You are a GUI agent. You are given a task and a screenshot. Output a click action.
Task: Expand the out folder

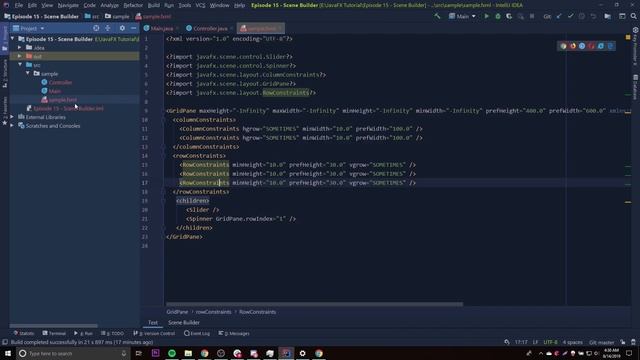[20, 56]
